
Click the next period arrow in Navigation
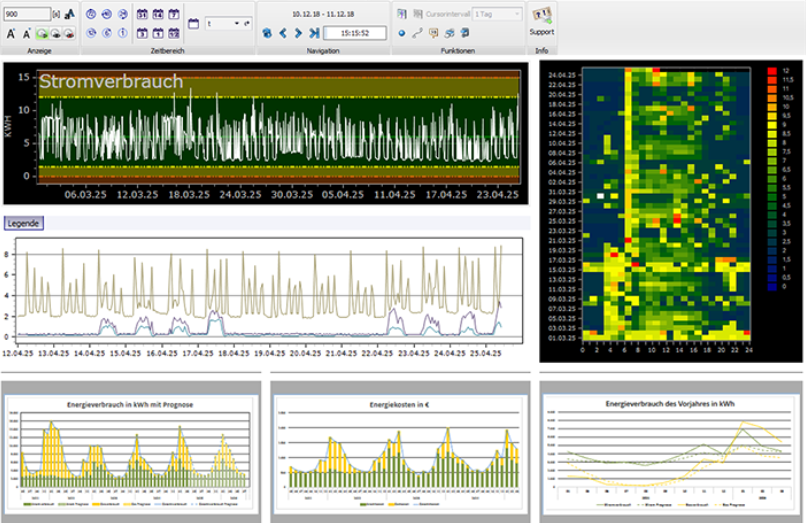(x=298, y=33)
